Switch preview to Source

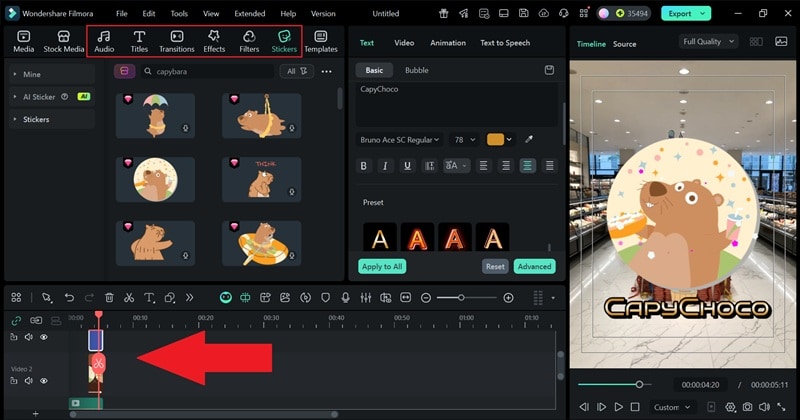[x=624, y=44]
